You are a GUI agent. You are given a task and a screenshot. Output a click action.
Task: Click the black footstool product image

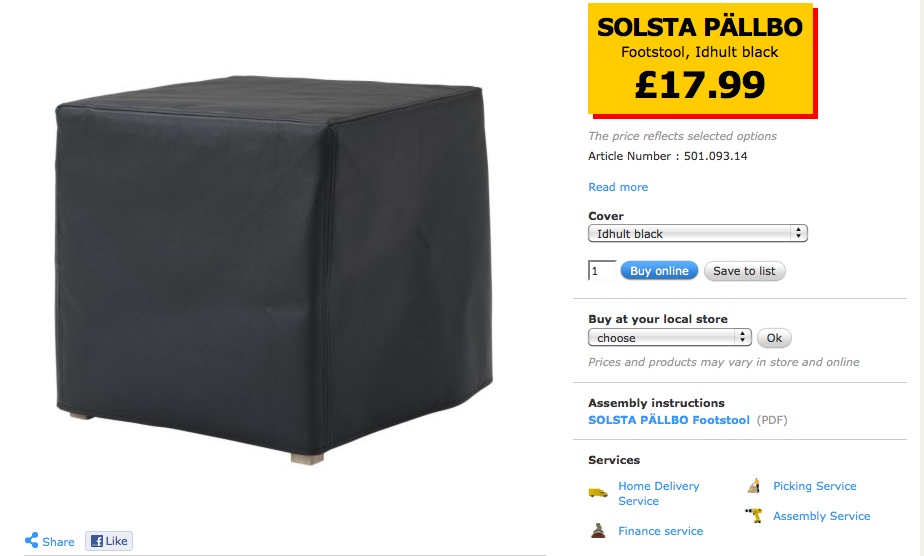274,269
